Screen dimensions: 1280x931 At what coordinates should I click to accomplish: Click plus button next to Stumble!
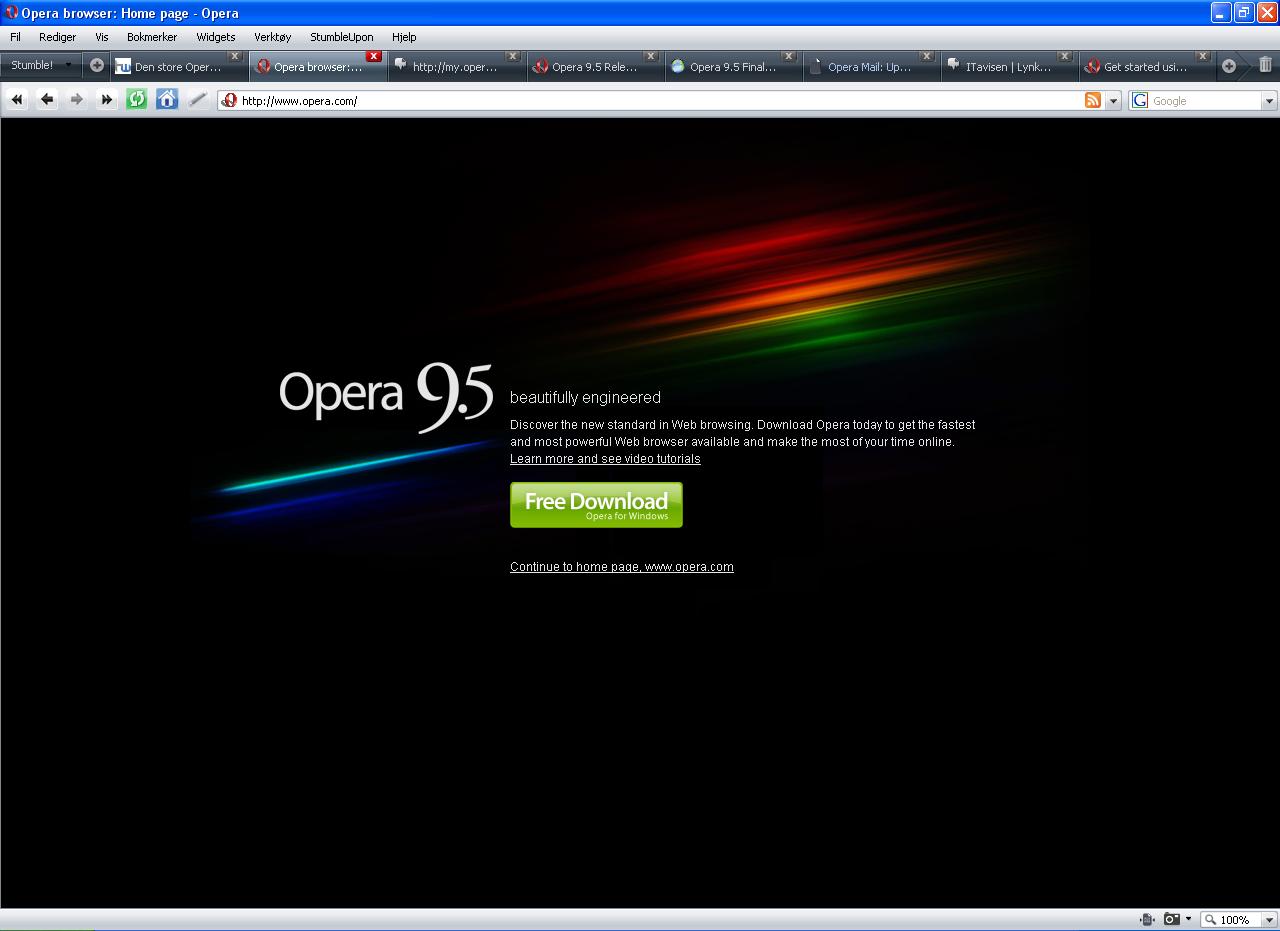pos(96,65)
